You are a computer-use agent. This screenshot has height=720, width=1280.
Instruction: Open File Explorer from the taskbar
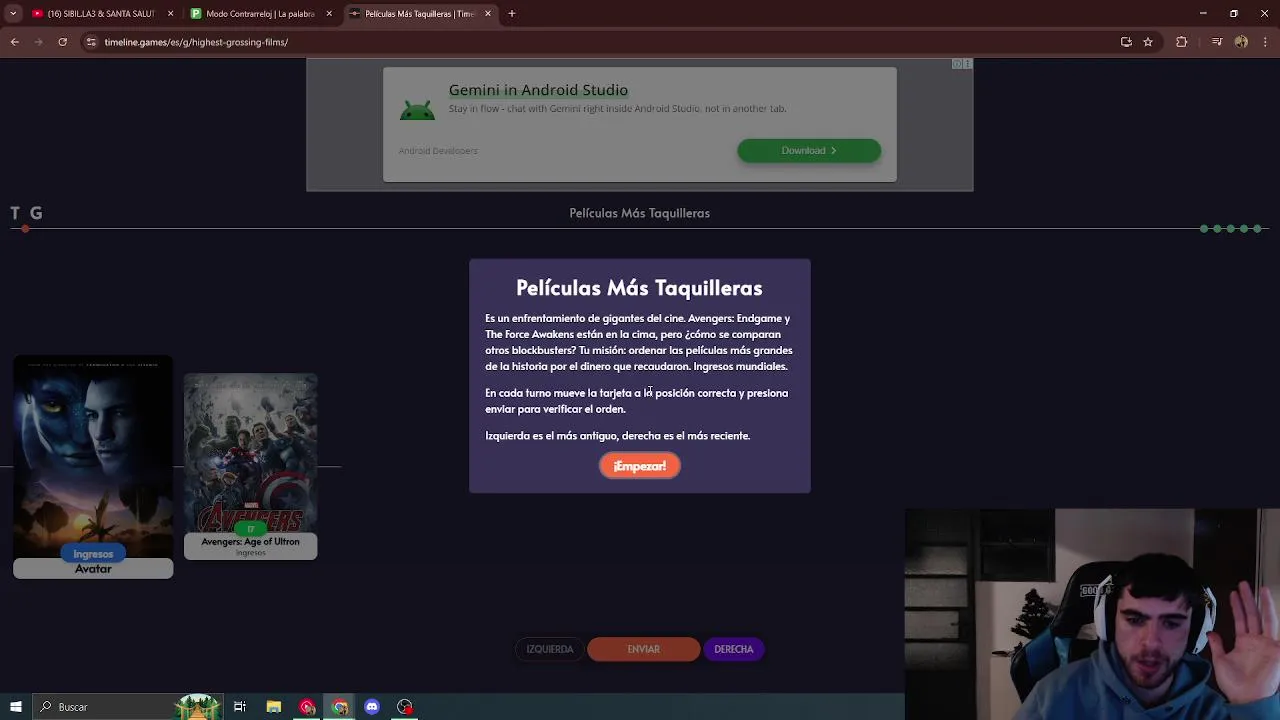pos(273,707)
